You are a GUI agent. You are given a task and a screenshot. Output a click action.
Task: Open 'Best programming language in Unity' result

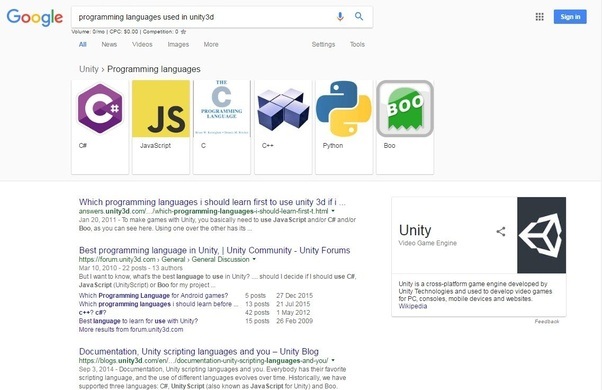(x=215, y=250)
